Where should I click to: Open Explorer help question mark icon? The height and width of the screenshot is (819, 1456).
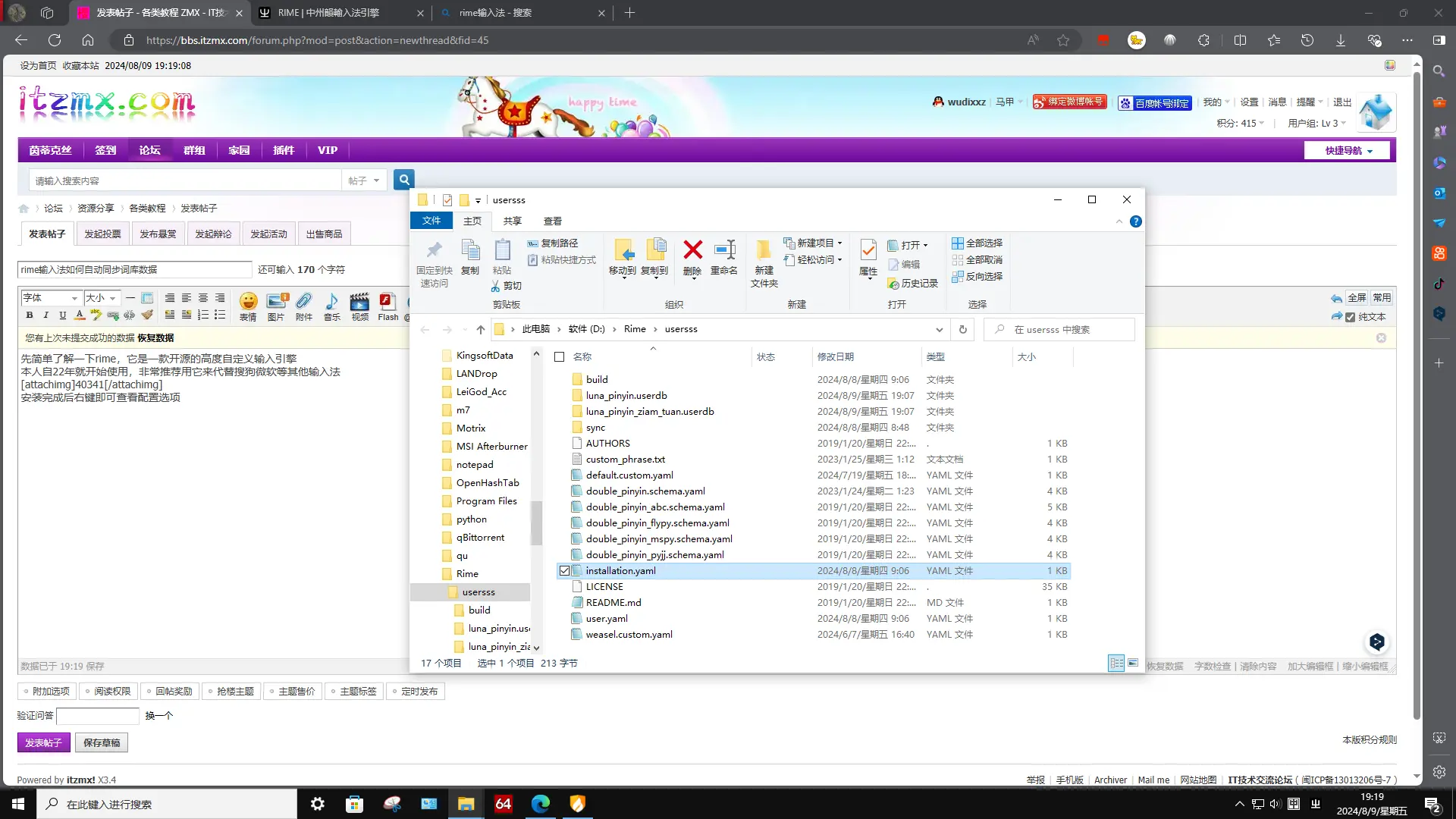1135,221
